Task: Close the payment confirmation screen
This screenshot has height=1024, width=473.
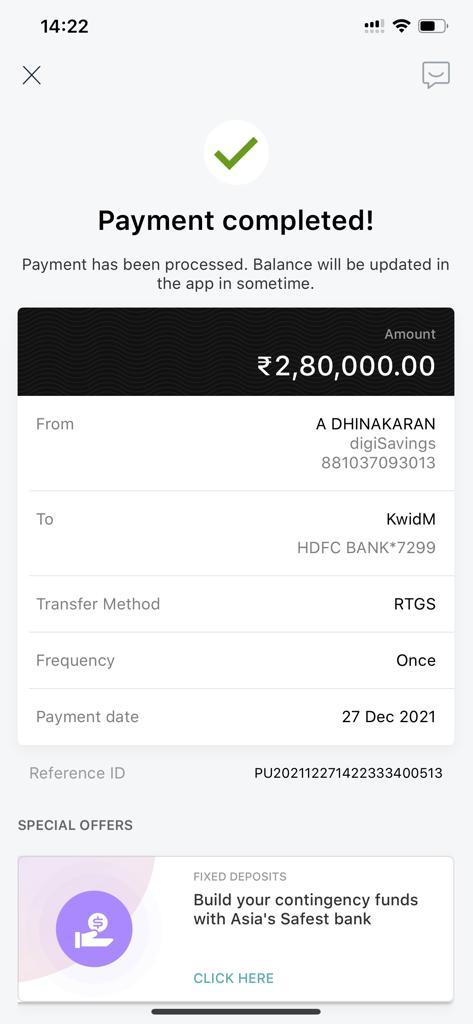Action: 31,76
